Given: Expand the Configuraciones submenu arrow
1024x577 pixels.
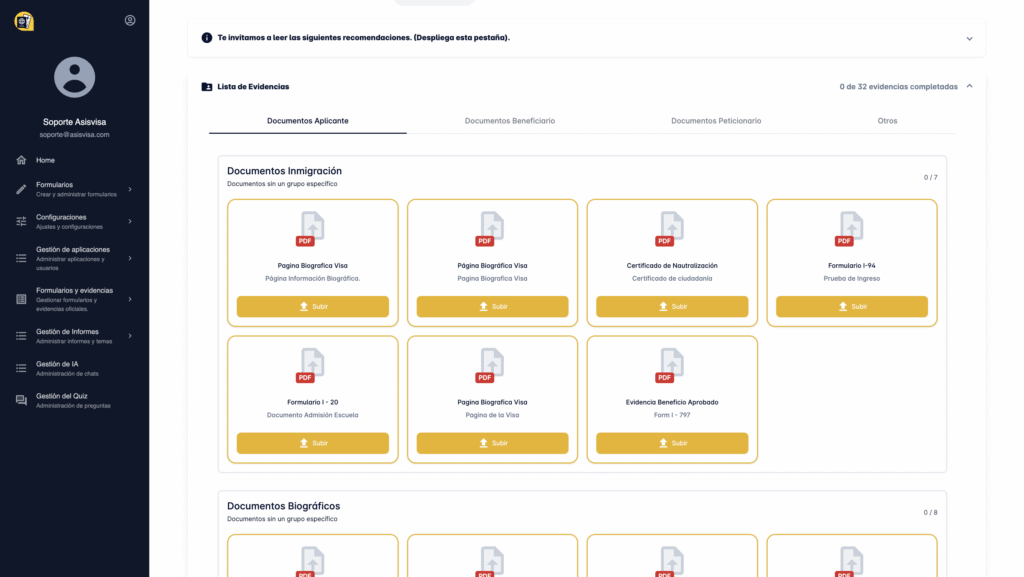Looking at the screenshot, I should coord(130,221).
